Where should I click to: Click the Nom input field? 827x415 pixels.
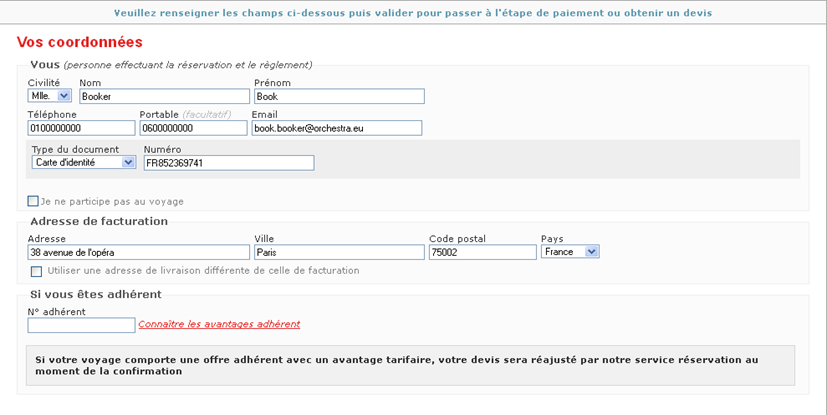[x=162, y=97]
